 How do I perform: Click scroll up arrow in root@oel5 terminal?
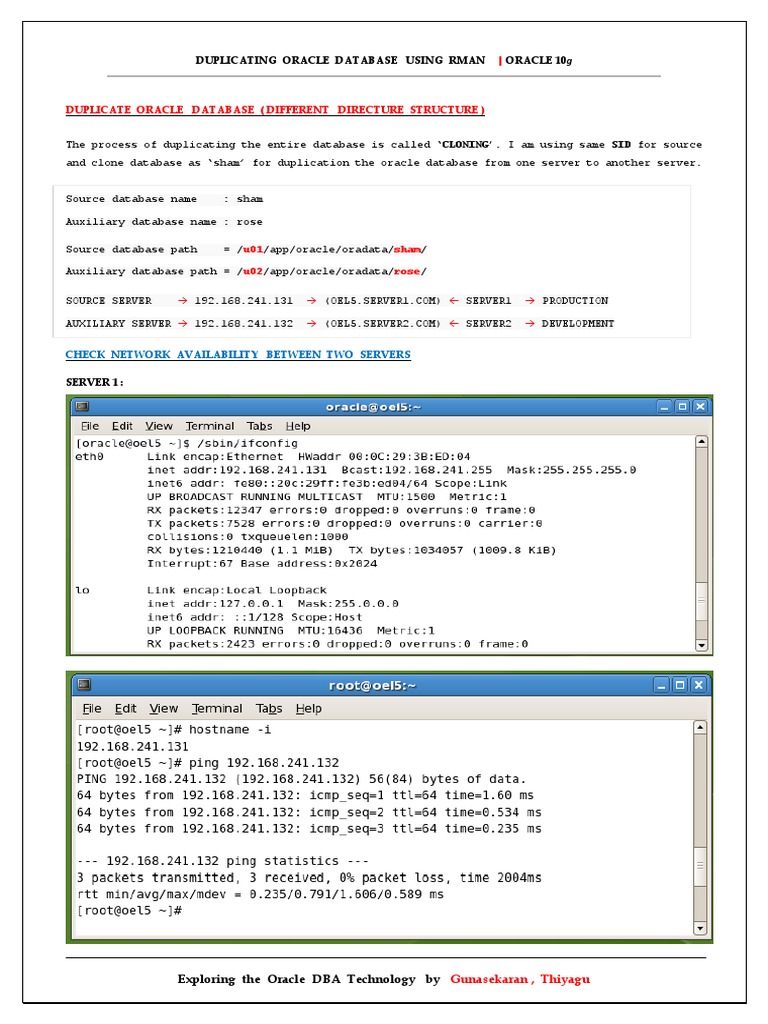(700, 728)
